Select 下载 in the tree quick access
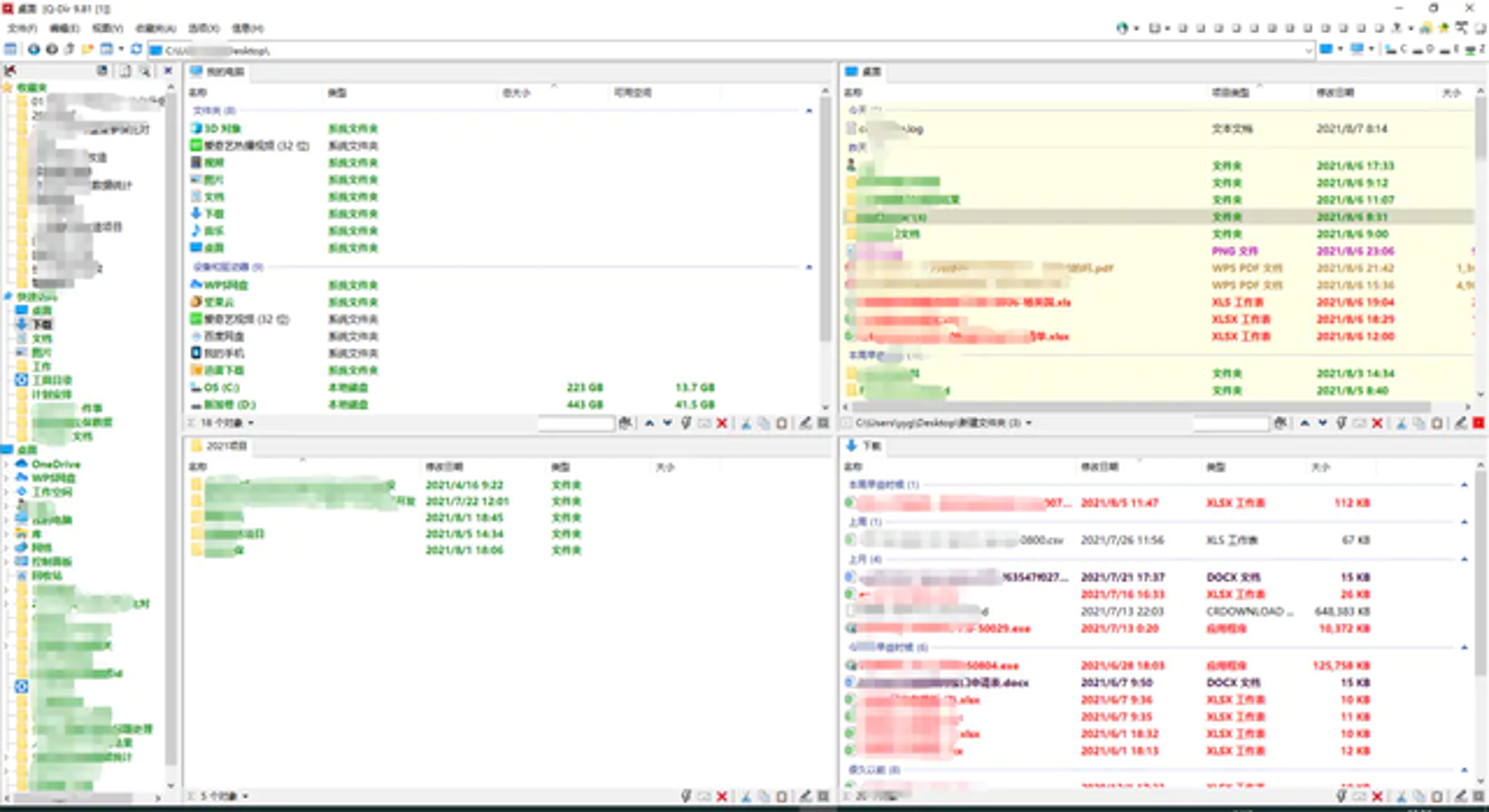The height and width of the screenshot is (812, 1489). pos(34,325)
